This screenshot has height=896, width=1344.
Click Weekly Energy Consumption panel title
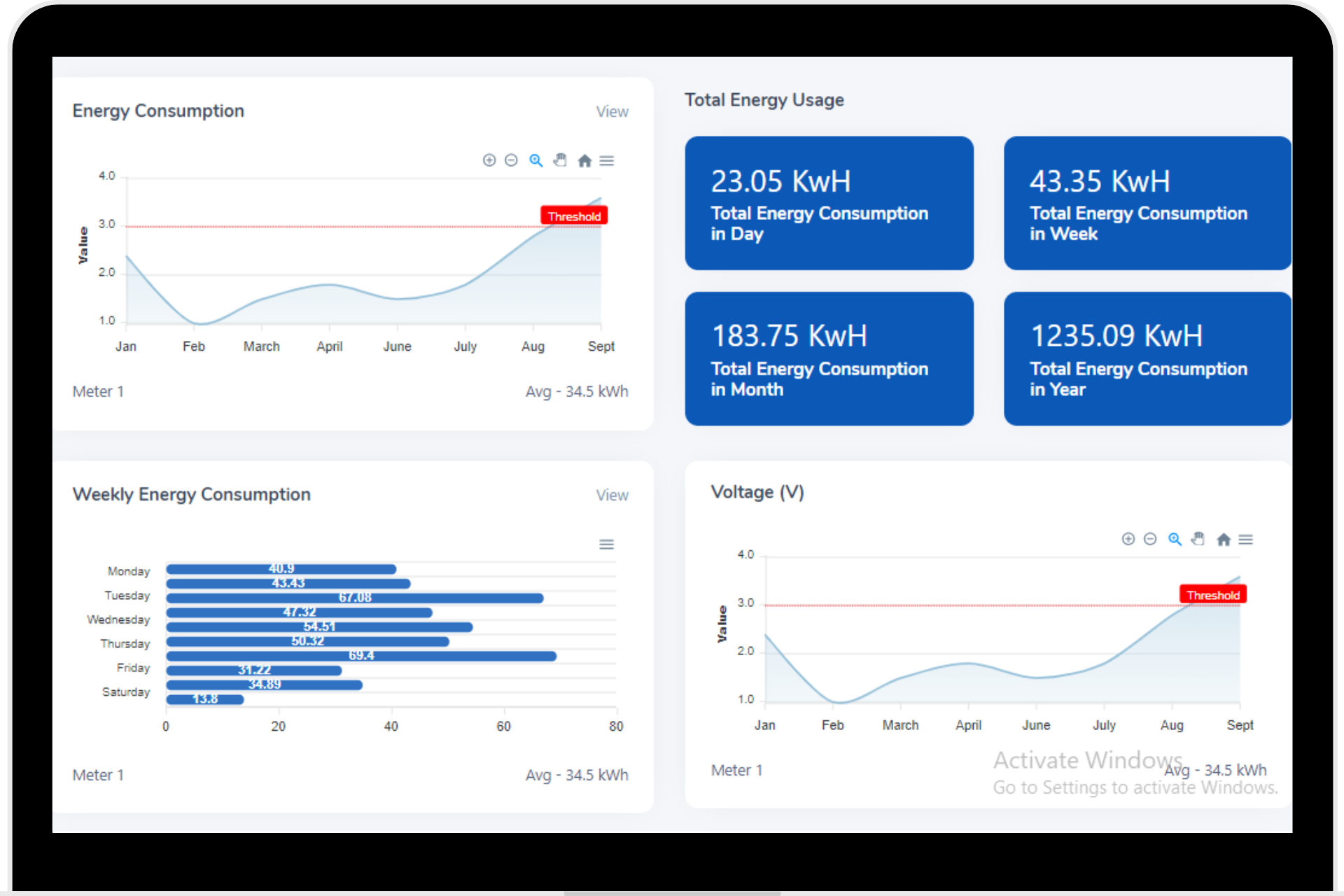191,495
